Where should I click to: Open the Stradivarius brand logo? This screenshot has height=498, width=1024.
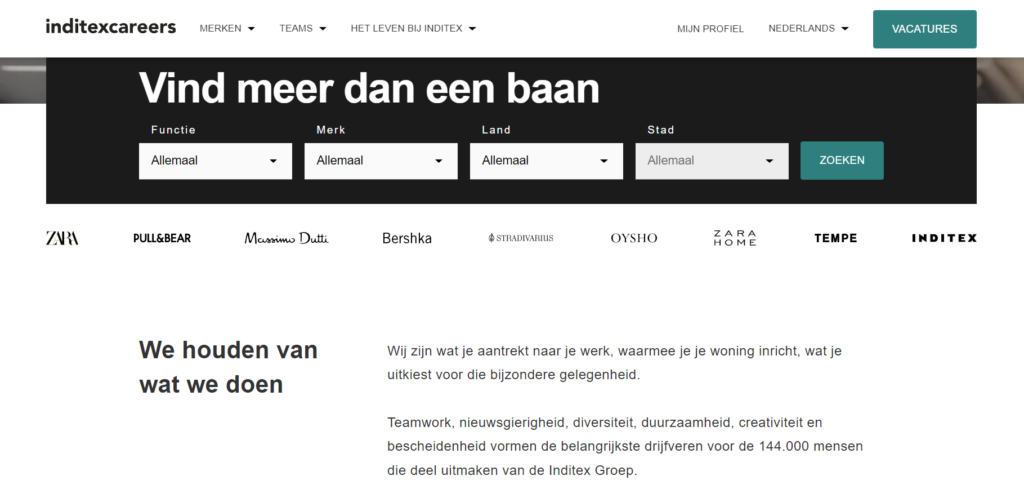click(520, 238)
